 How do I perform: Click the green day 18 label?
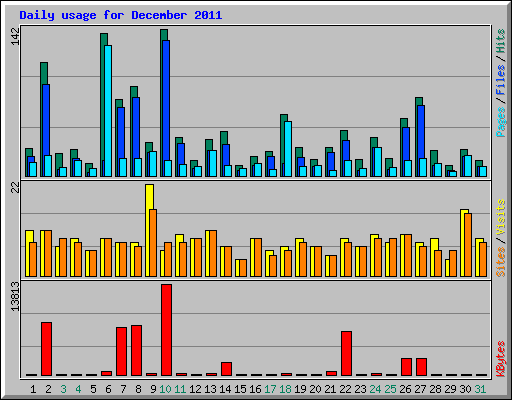tap(285, 389)
